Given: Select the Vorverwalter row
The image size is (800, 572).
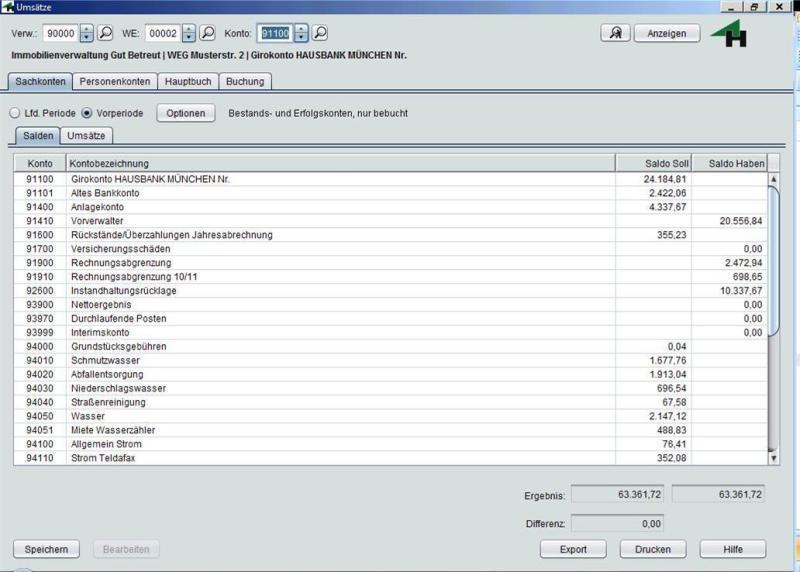Looking at the screenshot, I should point(390,221).
